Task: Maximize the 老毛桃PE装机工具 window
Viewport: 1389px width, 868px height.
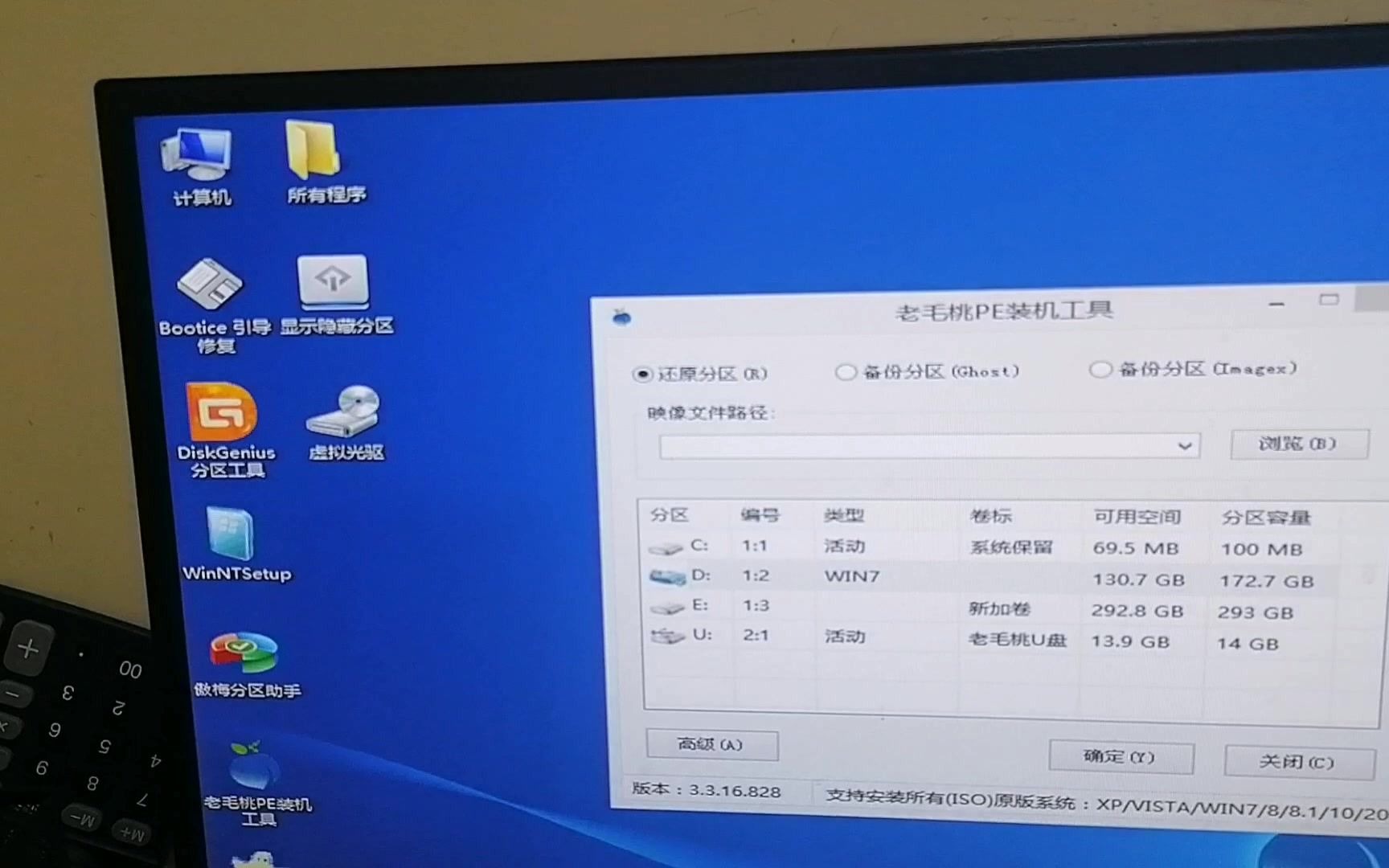Action: pos(1329,300)
